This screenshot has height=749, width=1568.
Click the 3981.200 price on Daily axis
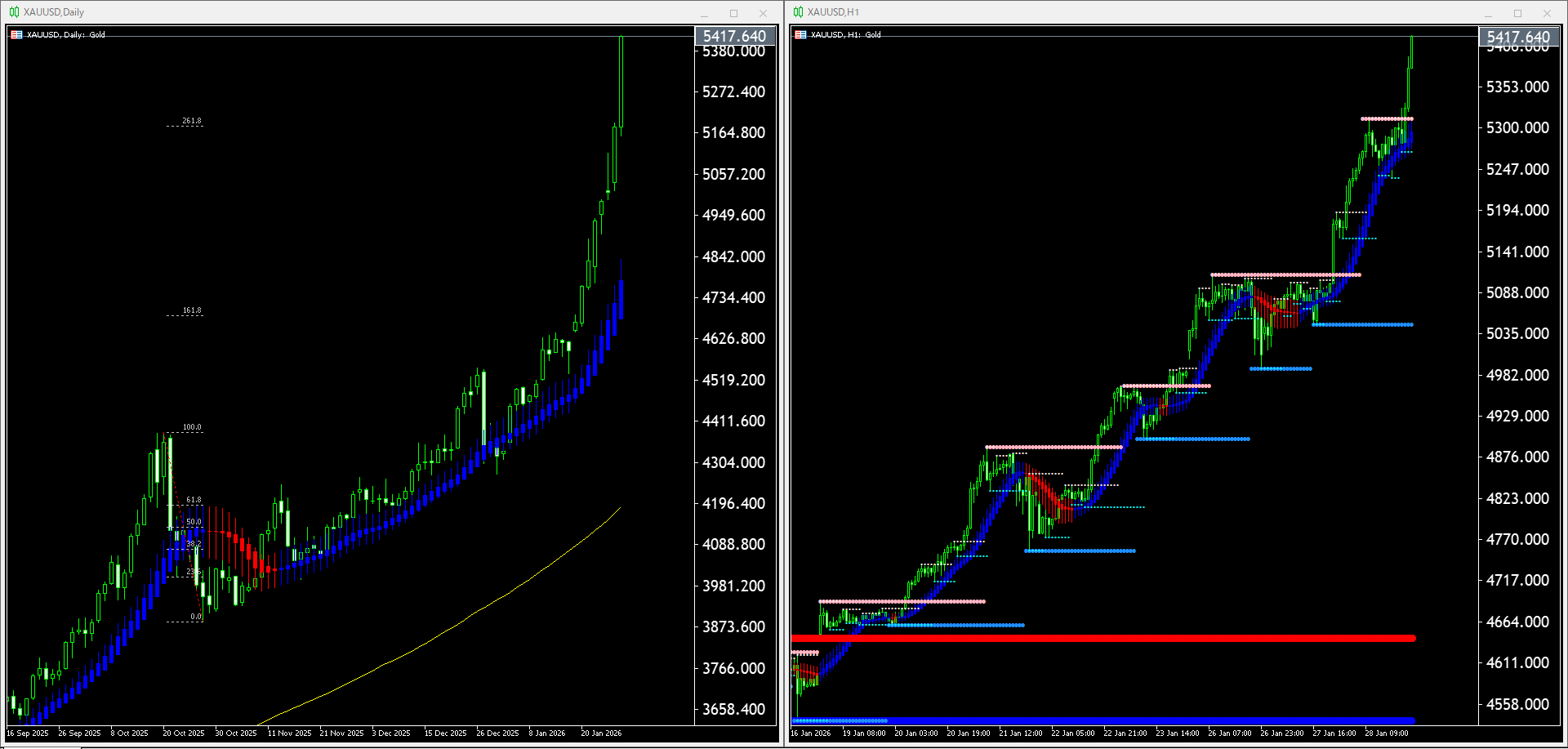[734, 586]
